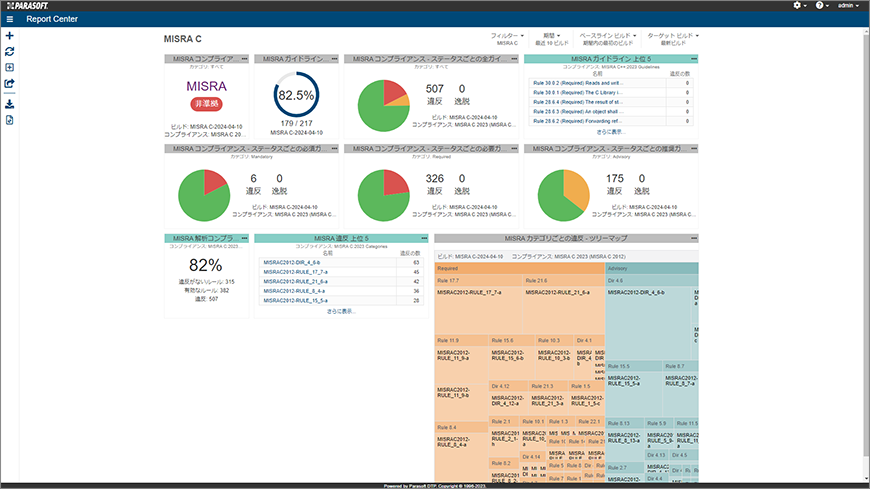Click the Dir 4.6 treemap group header
This screenshot has height=489, width=870.
[652, 280]
